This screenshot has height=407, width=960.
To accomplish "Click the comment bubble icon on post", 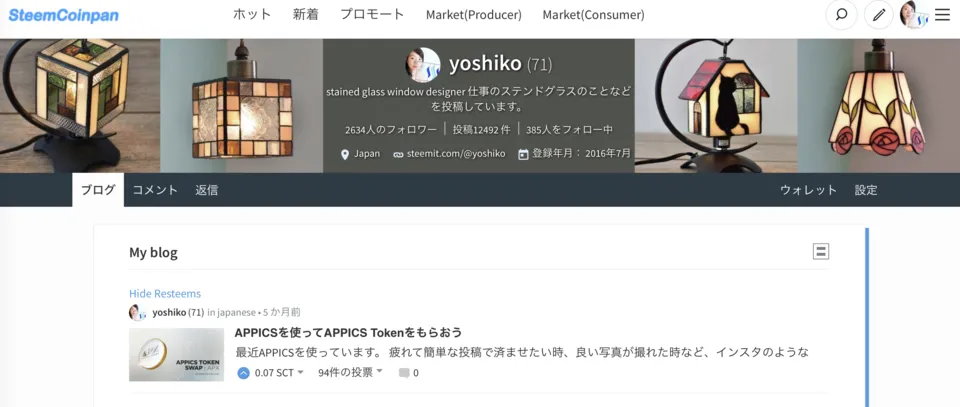I will click(404, 373).
